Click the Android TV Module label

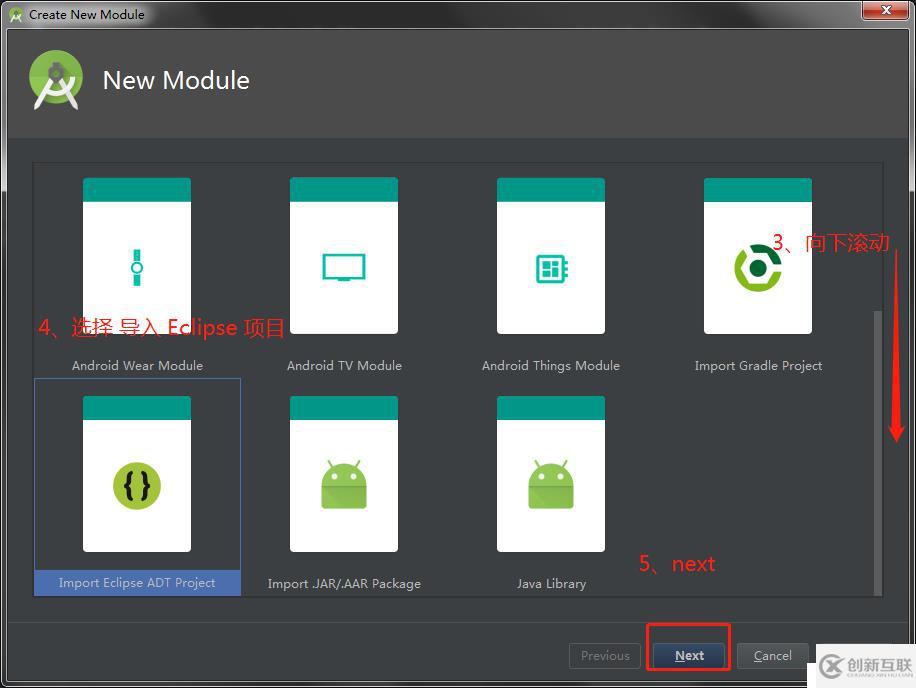click(x=344, y=366)
